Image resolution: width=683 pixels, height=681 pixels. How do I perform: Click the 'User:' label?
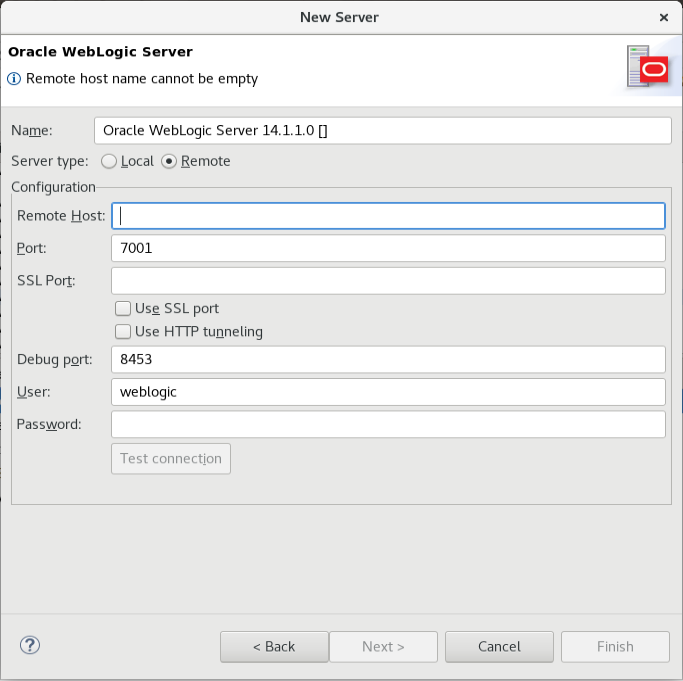coord(34,392)
